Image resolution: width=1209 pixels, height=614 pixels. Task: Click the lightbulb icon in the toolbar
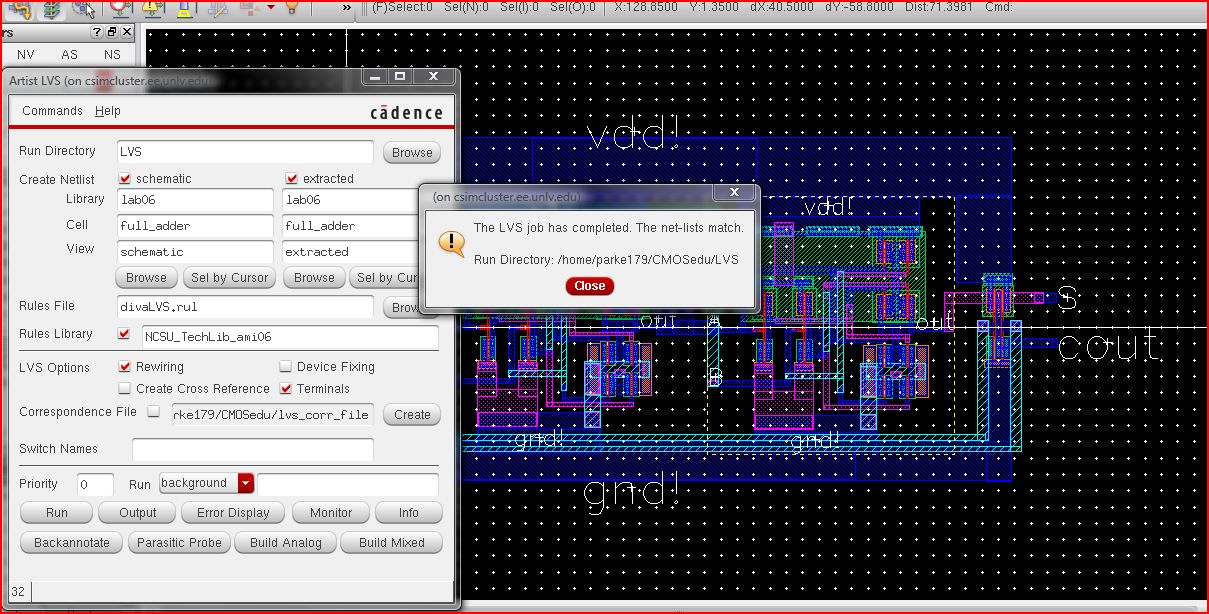[x=291, y=8]
